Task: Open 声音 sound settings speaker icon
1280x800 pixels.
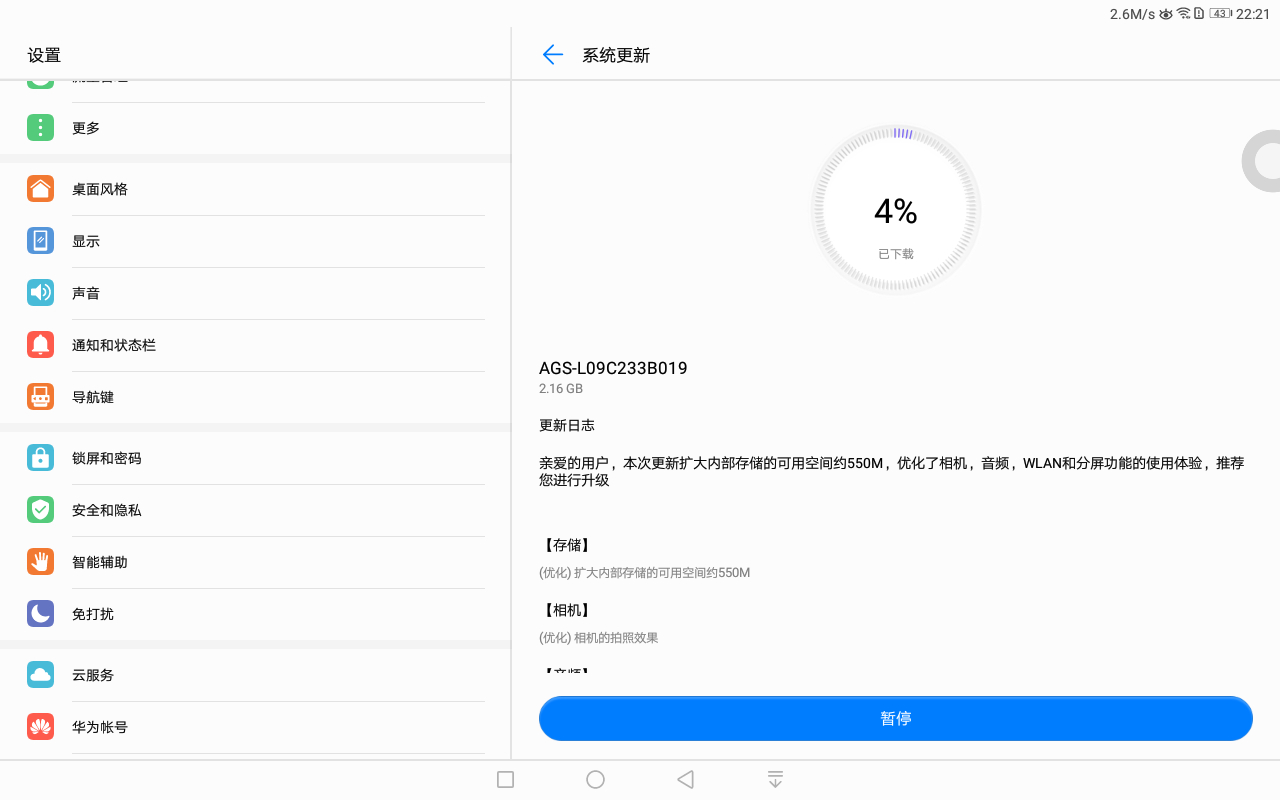Action: [x=40, y=293]
